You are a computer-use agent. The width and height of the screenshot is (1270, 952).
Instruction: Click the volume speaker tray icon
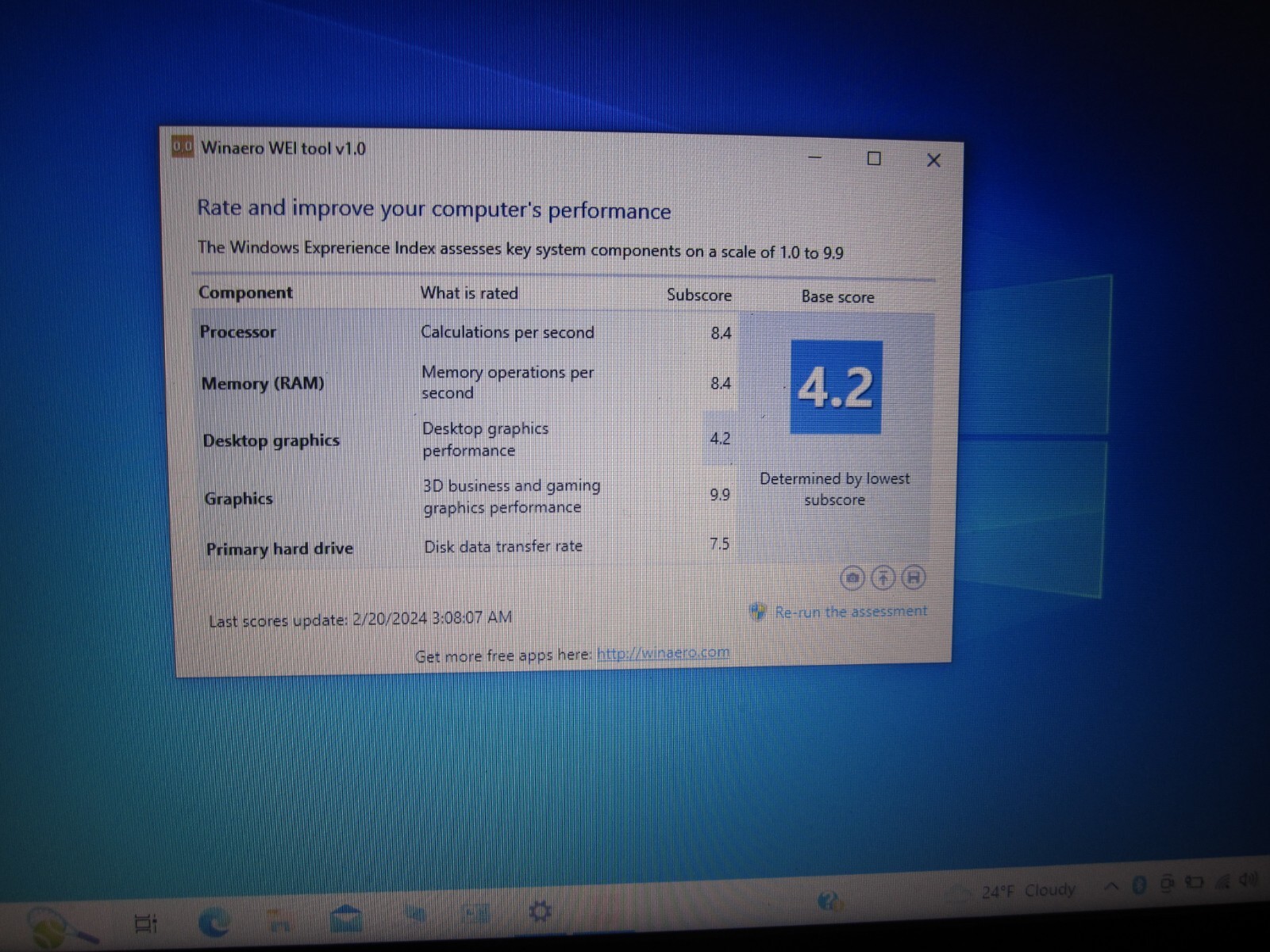(x=1249, y=879)
